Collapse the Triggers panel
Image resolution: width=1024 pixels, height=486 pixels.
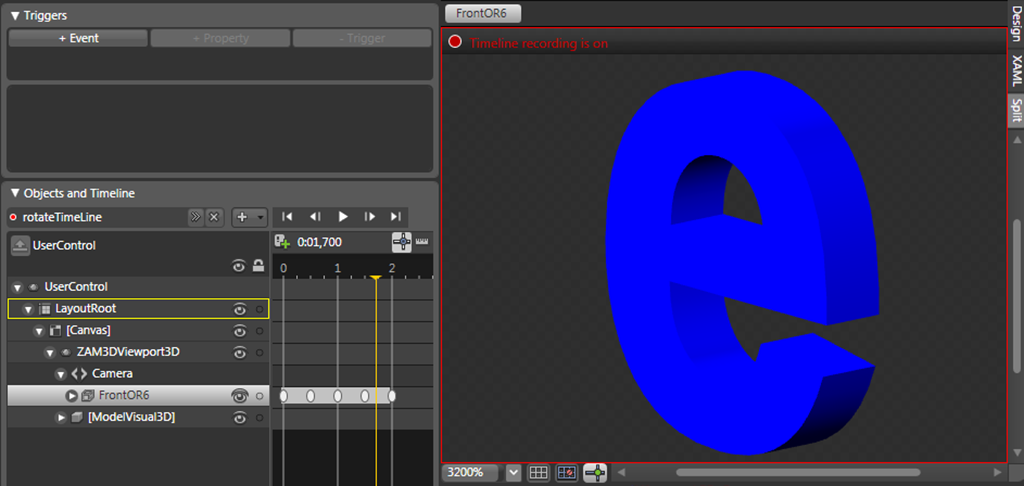pyautogui.click(x=15, y=15)
